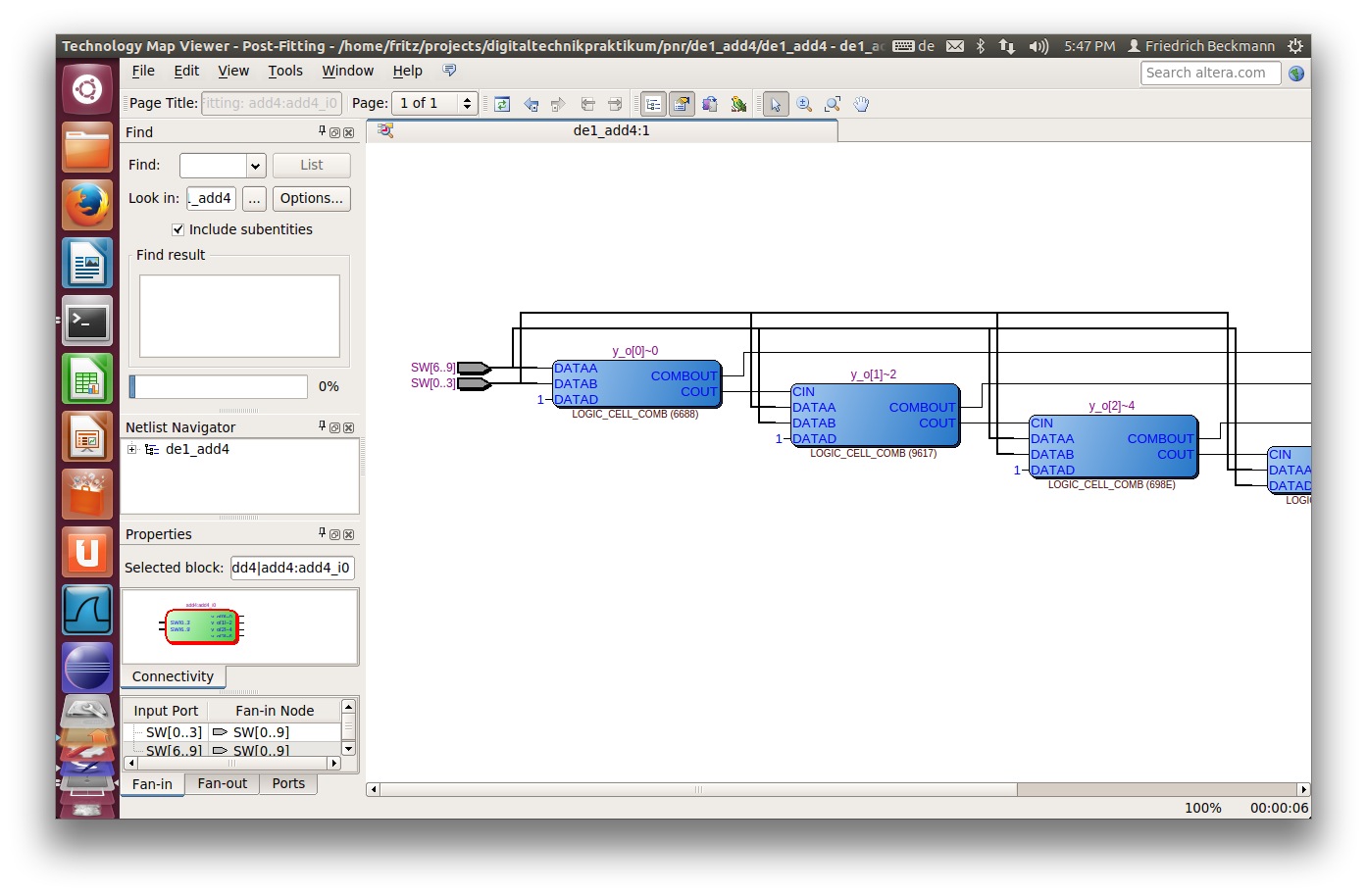Go back using the back arrow icon
The width and height of the screenshot is (1367, 896).
[531, 104]
